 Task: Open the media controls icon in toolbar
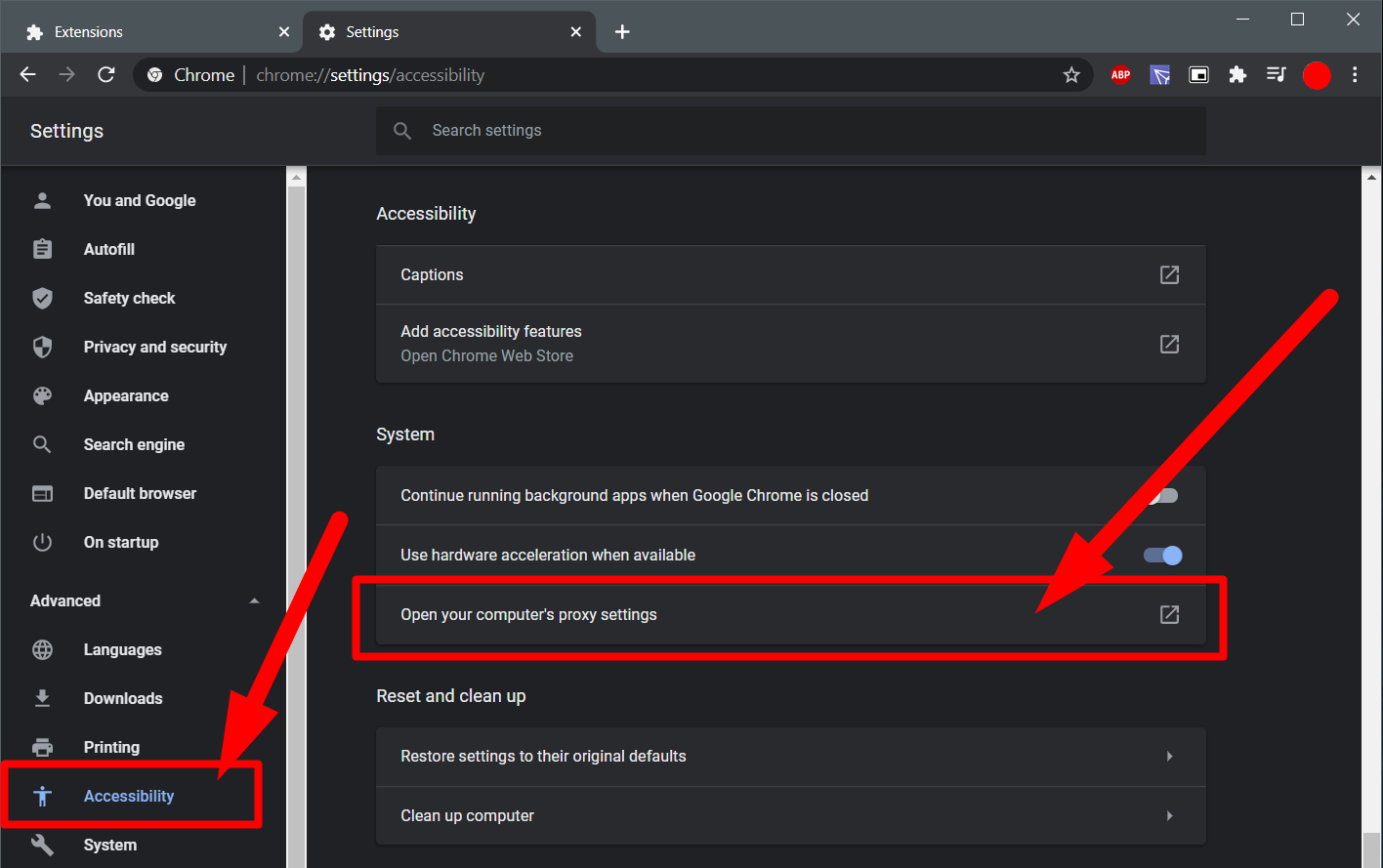[1276, 75]
